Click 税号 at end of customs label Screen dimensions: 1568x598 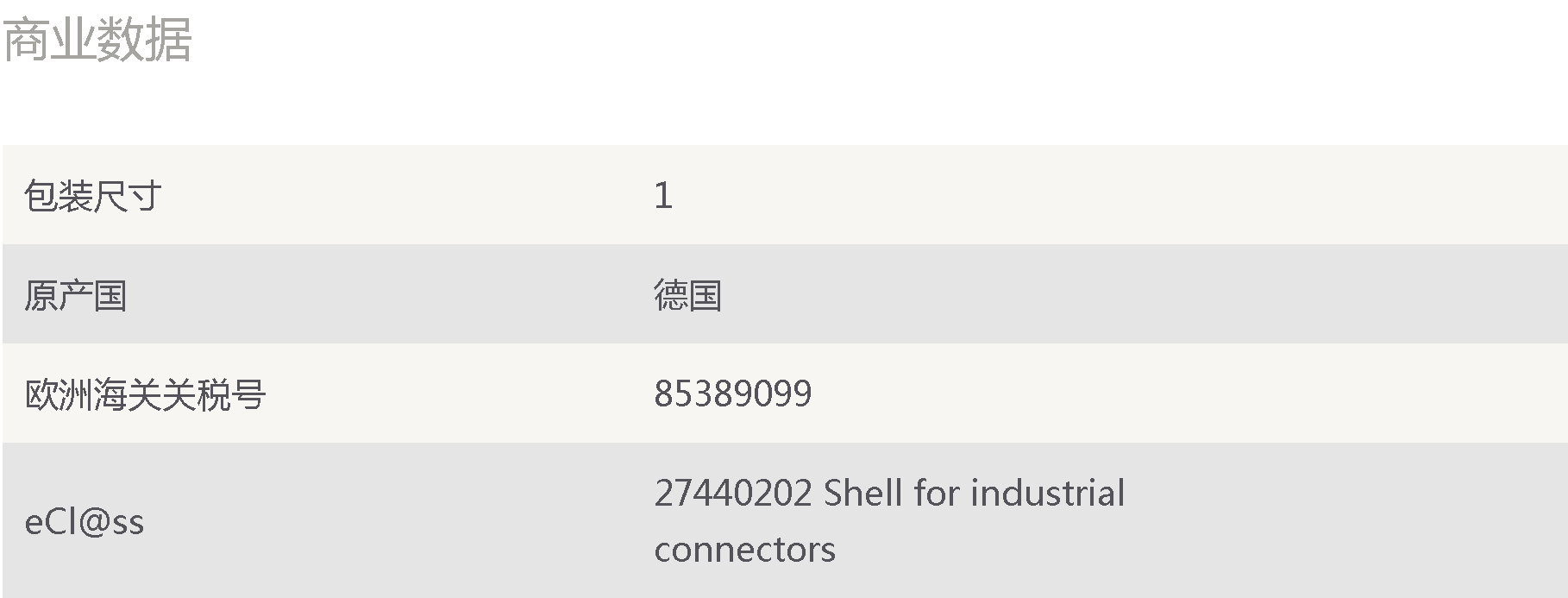pos(231,394)
